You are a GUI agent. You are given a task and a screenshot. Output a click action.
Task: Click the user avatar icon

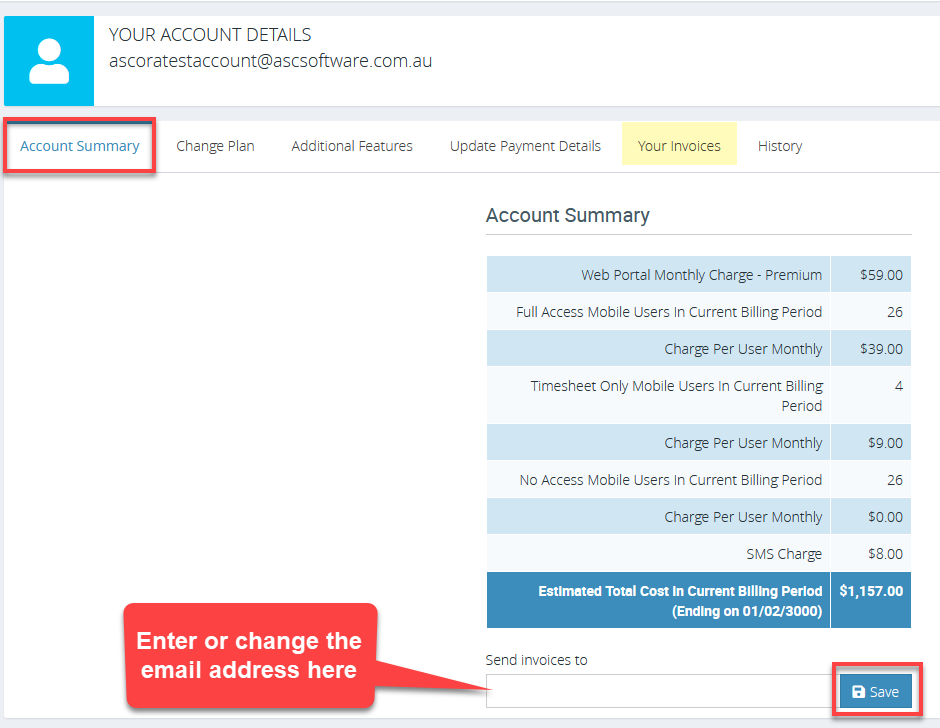point(49,61)
